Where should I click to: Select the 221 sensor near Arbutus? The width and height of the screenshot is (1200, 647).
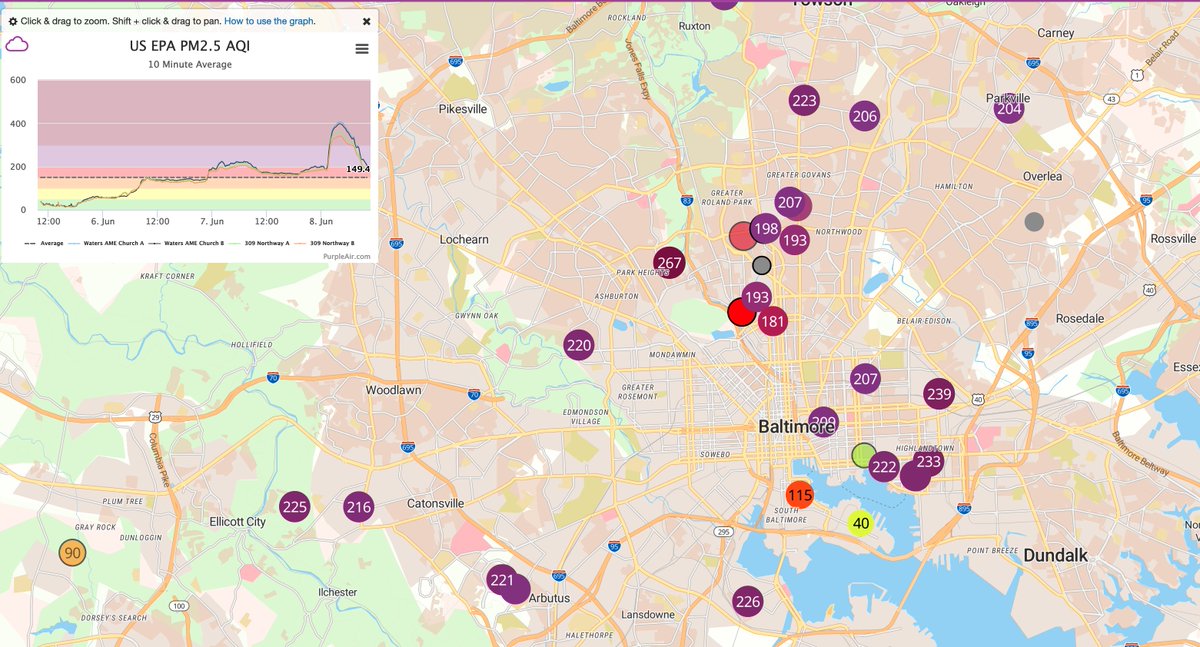coord(501,580)
